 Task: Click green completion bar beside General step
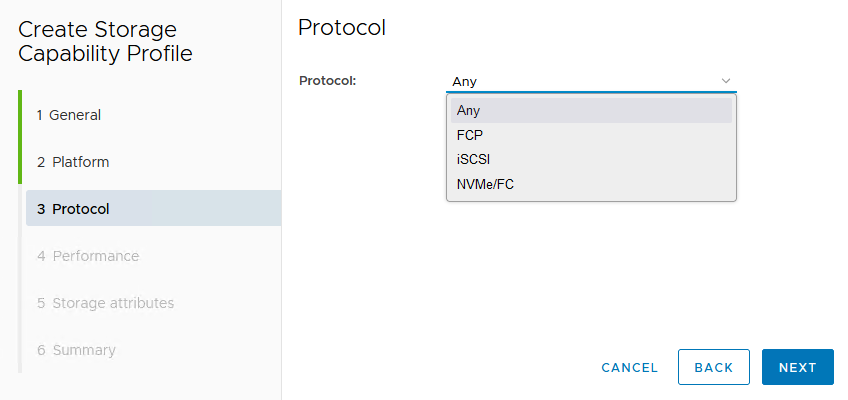tap(20, 115)
